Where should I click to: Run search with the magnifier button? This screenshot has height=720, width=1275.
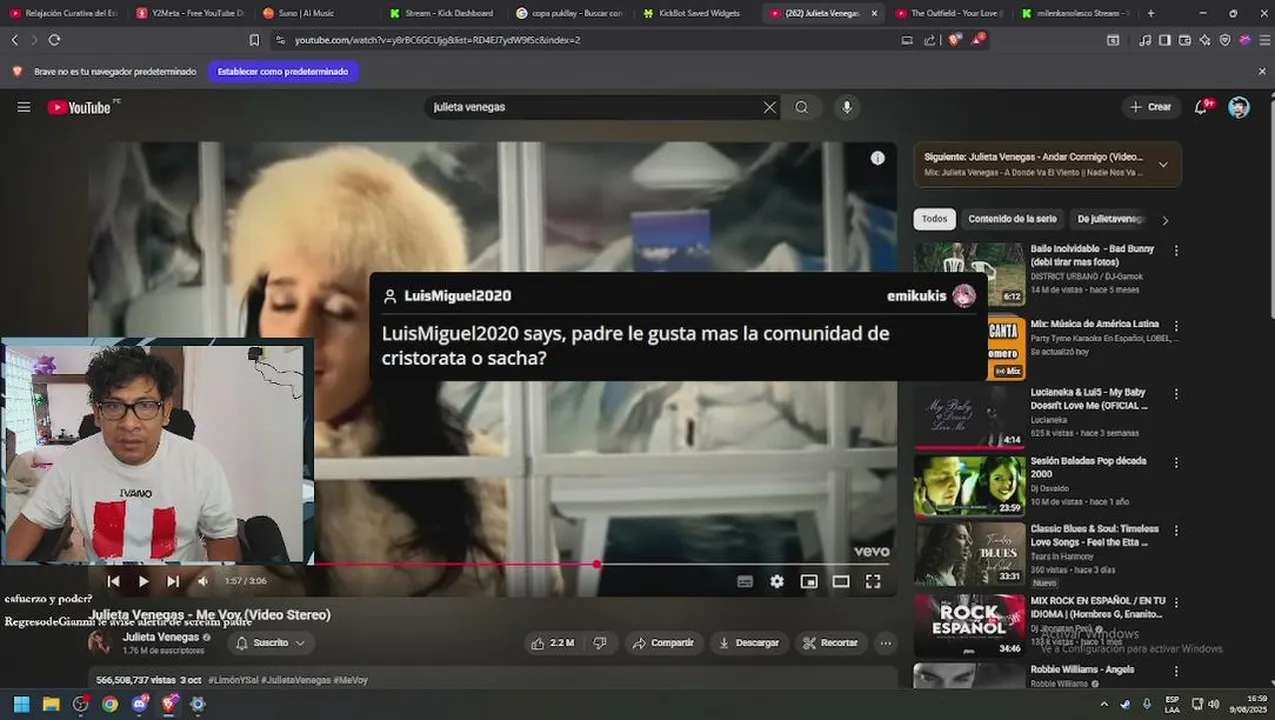coord(802,107)
